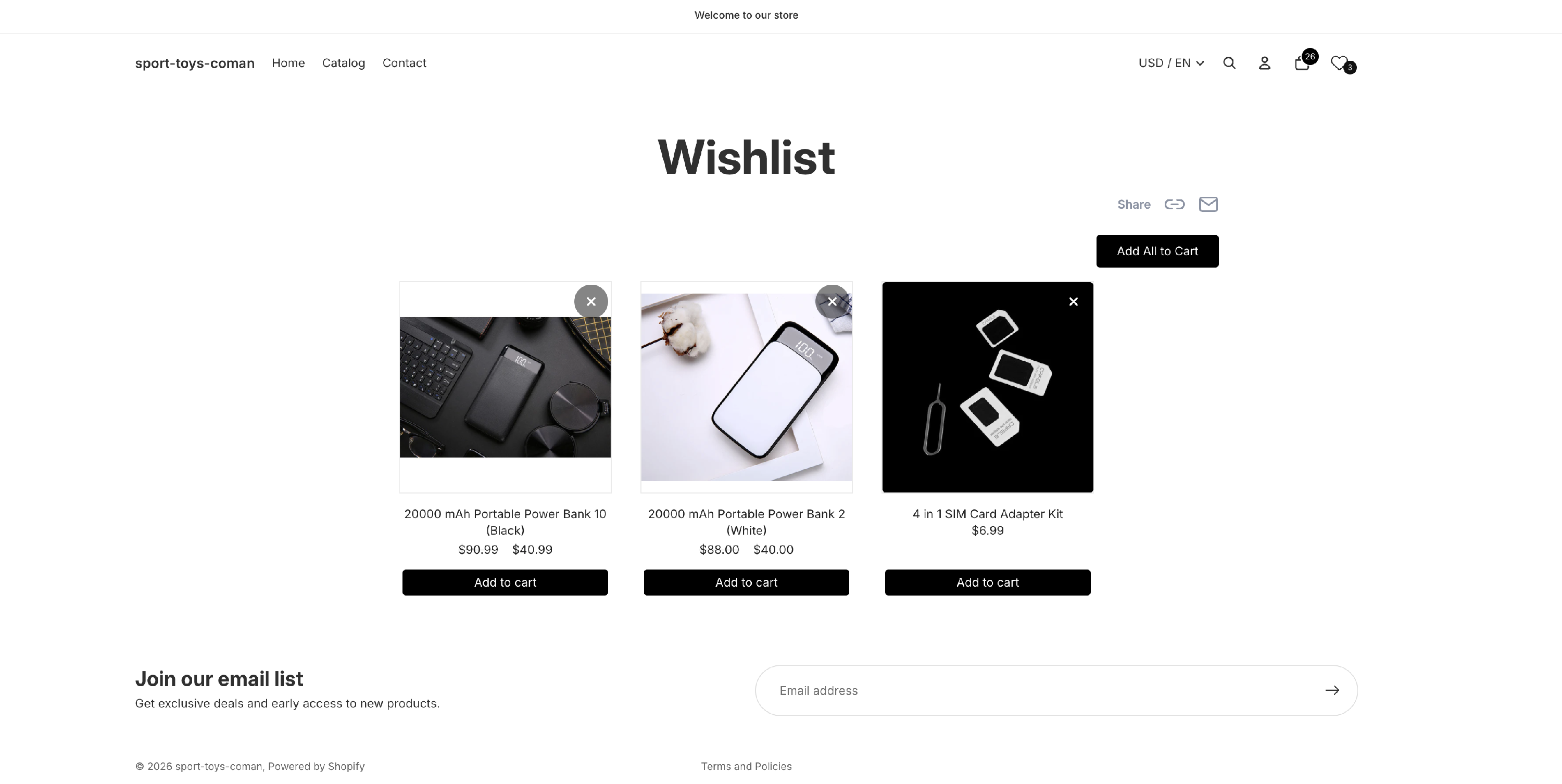Viewport: 1562px width, 784px height.
Task: Add SIM Card Adapter Kit to cart
Action: tap(987, 582)
